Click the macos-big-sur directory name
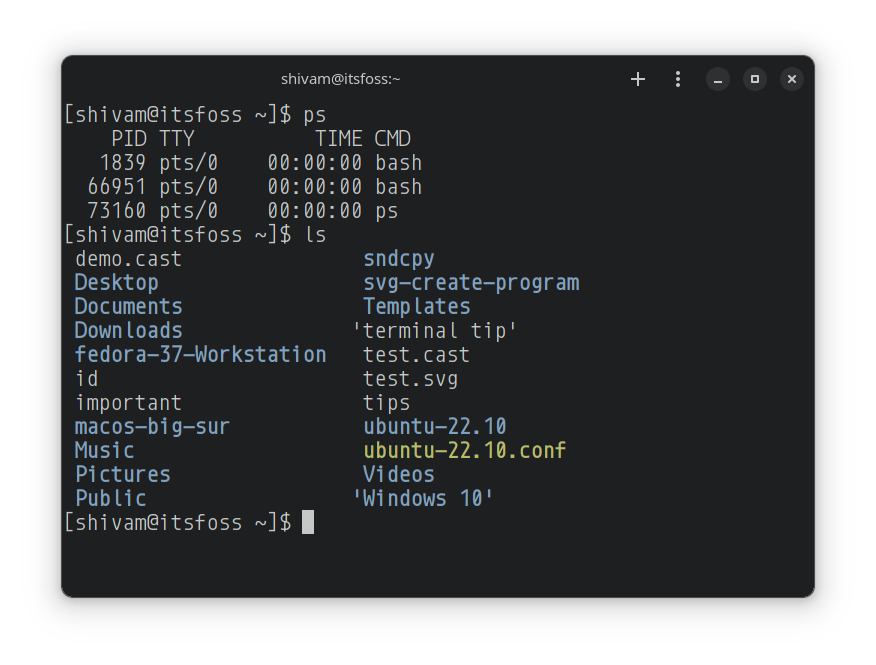 pos(152,427)
